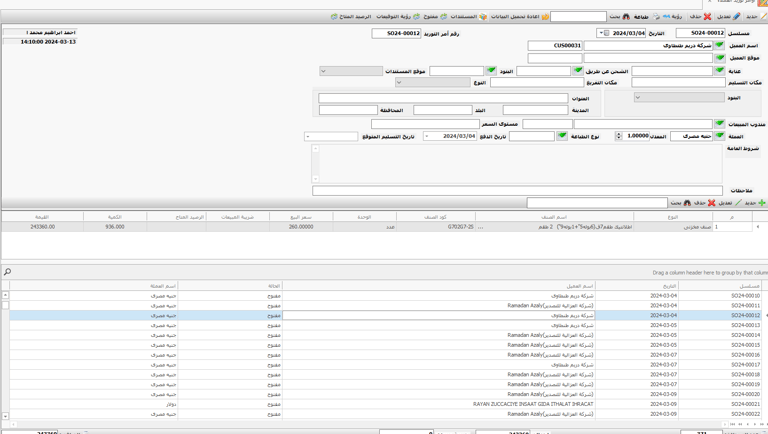Select order row SO24-00017

[385, 364]
